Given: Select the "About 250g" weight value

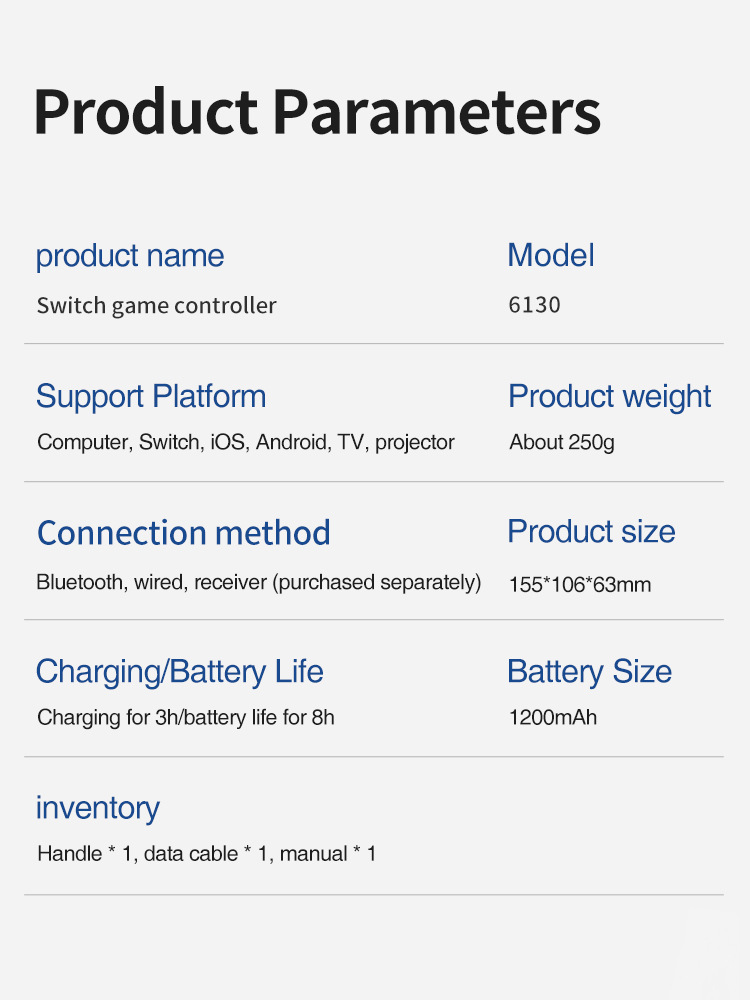Looking at the screenshot, I should [561, 442].
